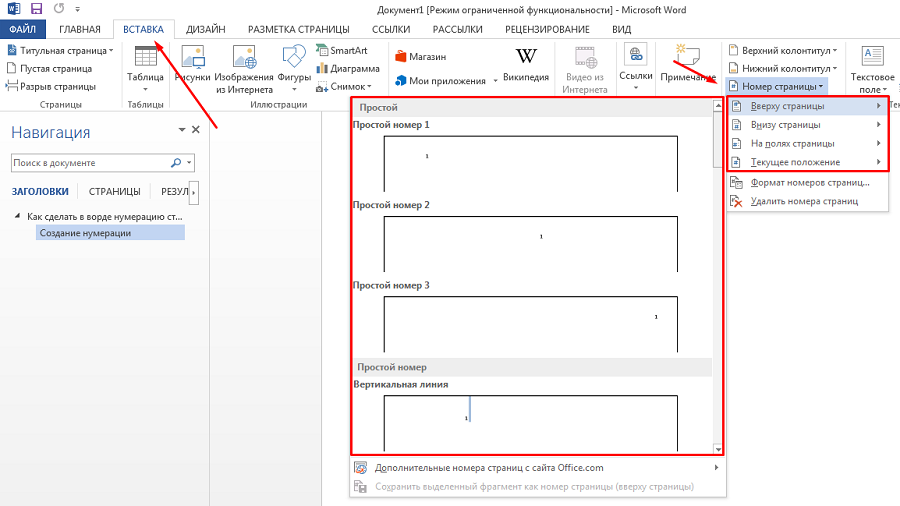Insert a SmartArt graphic
Image resolution: width=900 pixels, height=506 pixels.
340,50
